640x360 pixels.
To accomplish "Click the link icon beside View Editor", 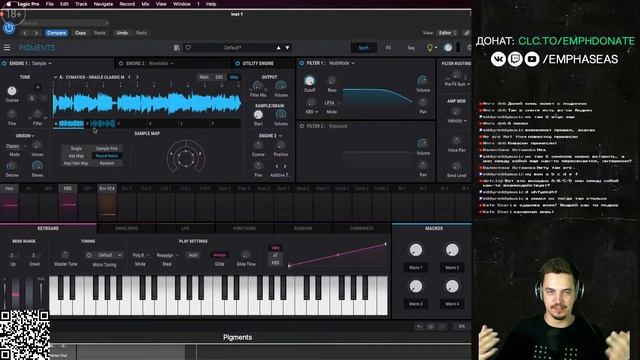I will tap(467, 33).
